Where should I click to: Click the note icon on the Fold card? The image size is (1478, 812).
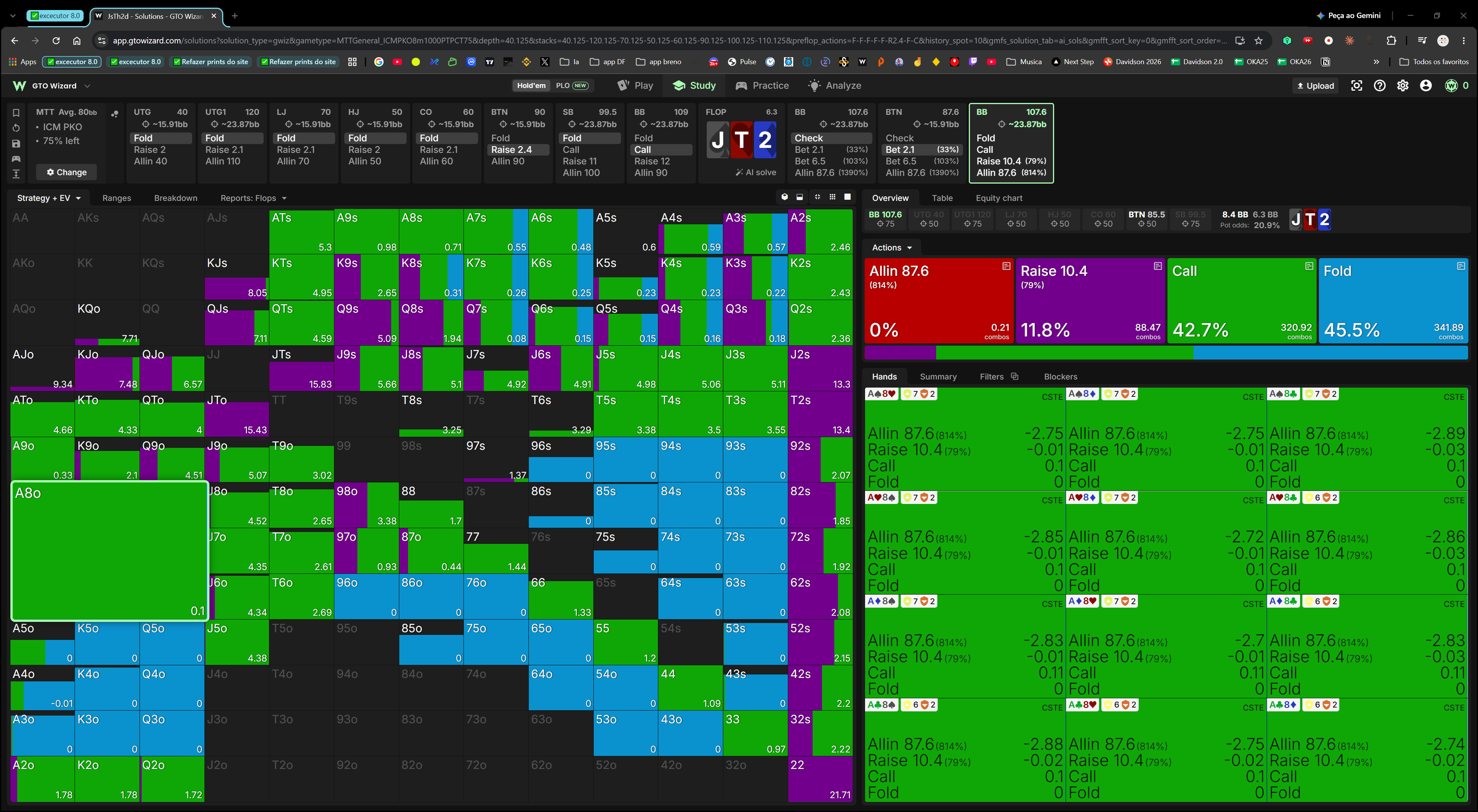pos(1461,266)
